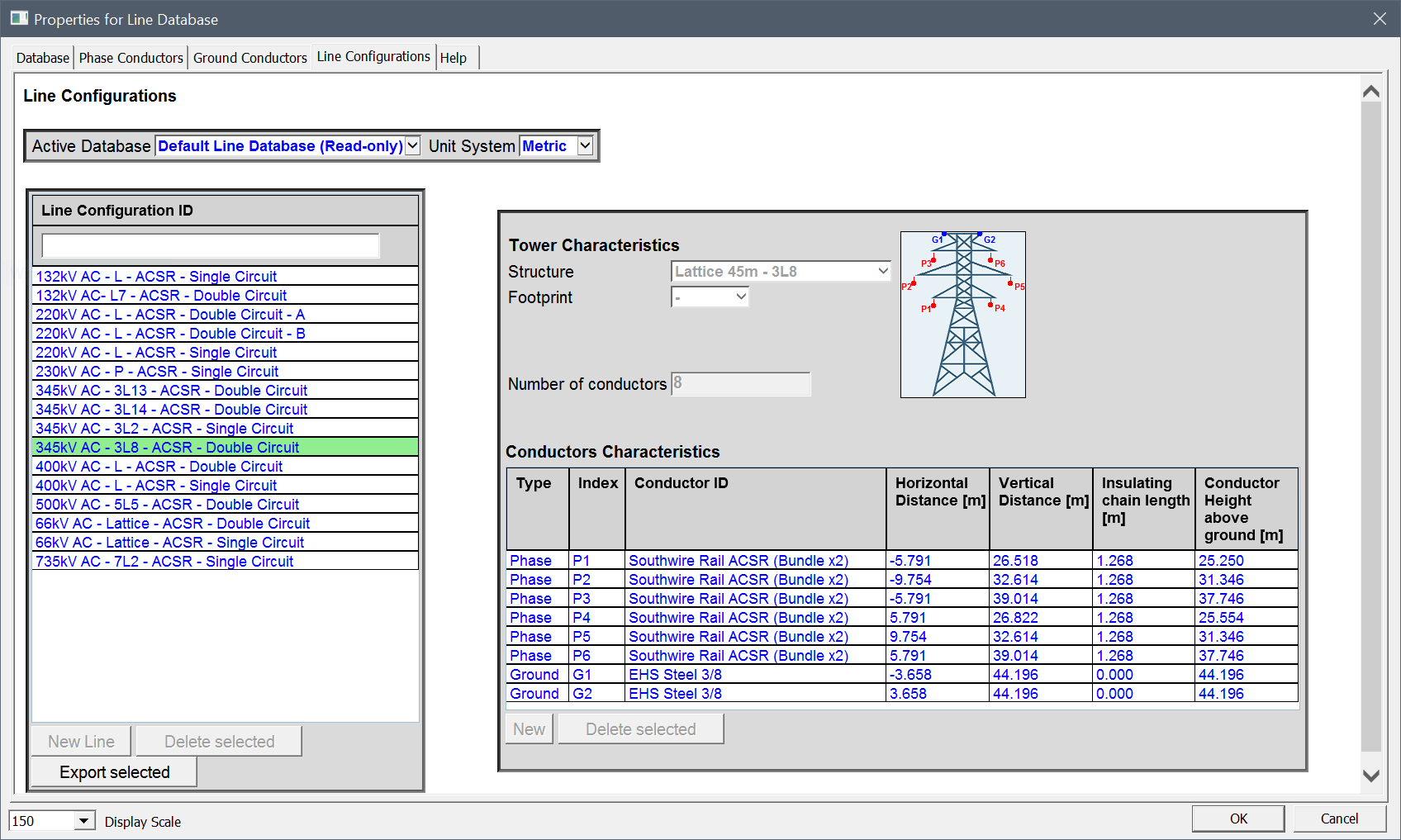Click the Line Configuration ID filter box
Viewport: 1401px width, 840px height.
tap(209, 245)
